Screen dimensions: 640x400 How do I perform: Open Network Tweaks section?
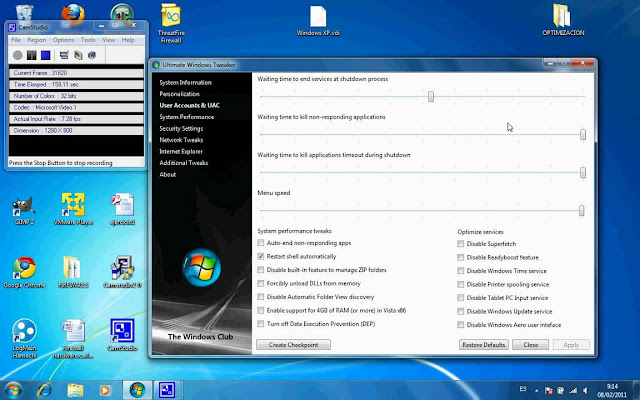[x=181, y=140]
